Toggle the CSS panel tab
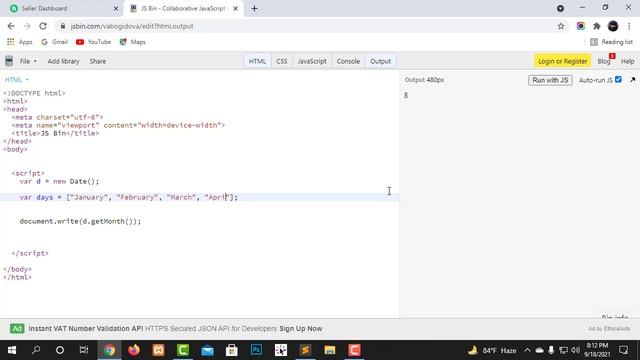This screenshot has height=360, width=640. [282, 61]
